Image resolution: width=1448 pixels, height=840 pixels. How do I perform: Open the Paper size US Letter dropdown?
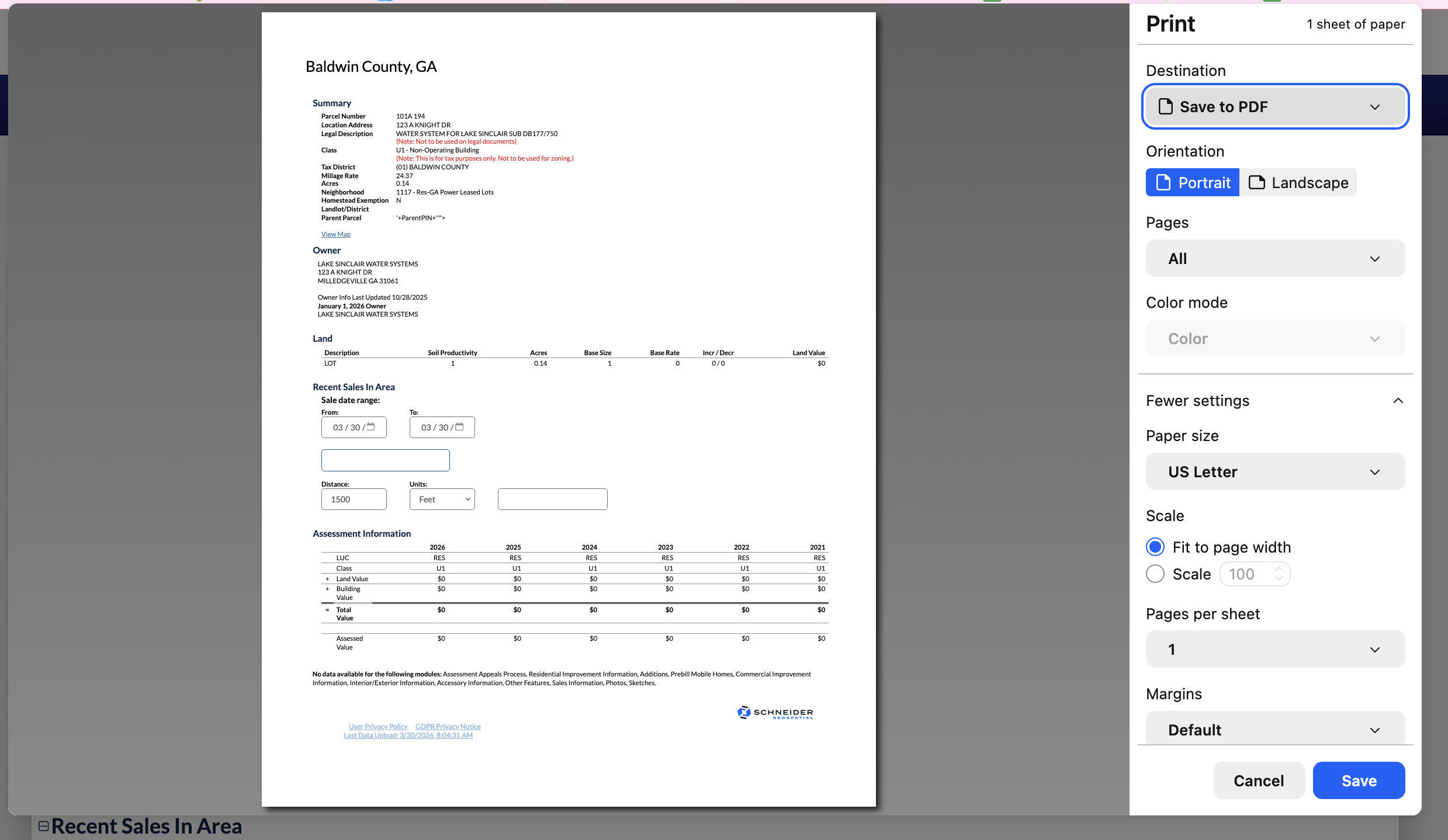click(1275, 472)
